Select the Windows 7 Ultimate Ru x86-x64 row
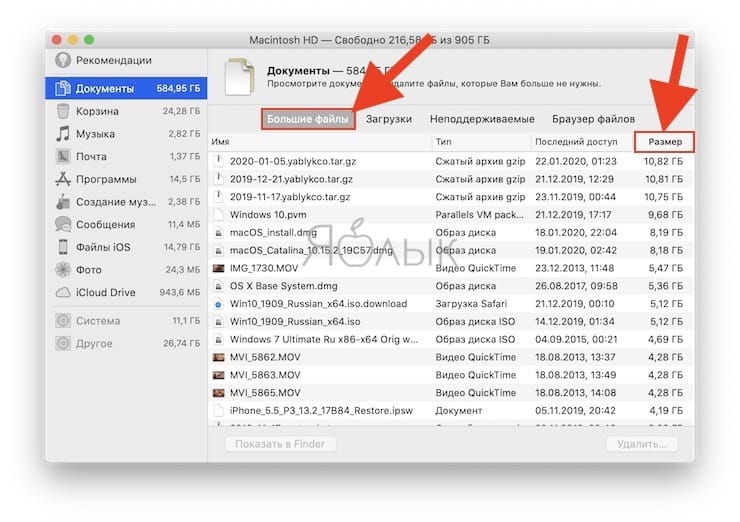This screenshot has height=522, width=740. click(x=451, y=339)
